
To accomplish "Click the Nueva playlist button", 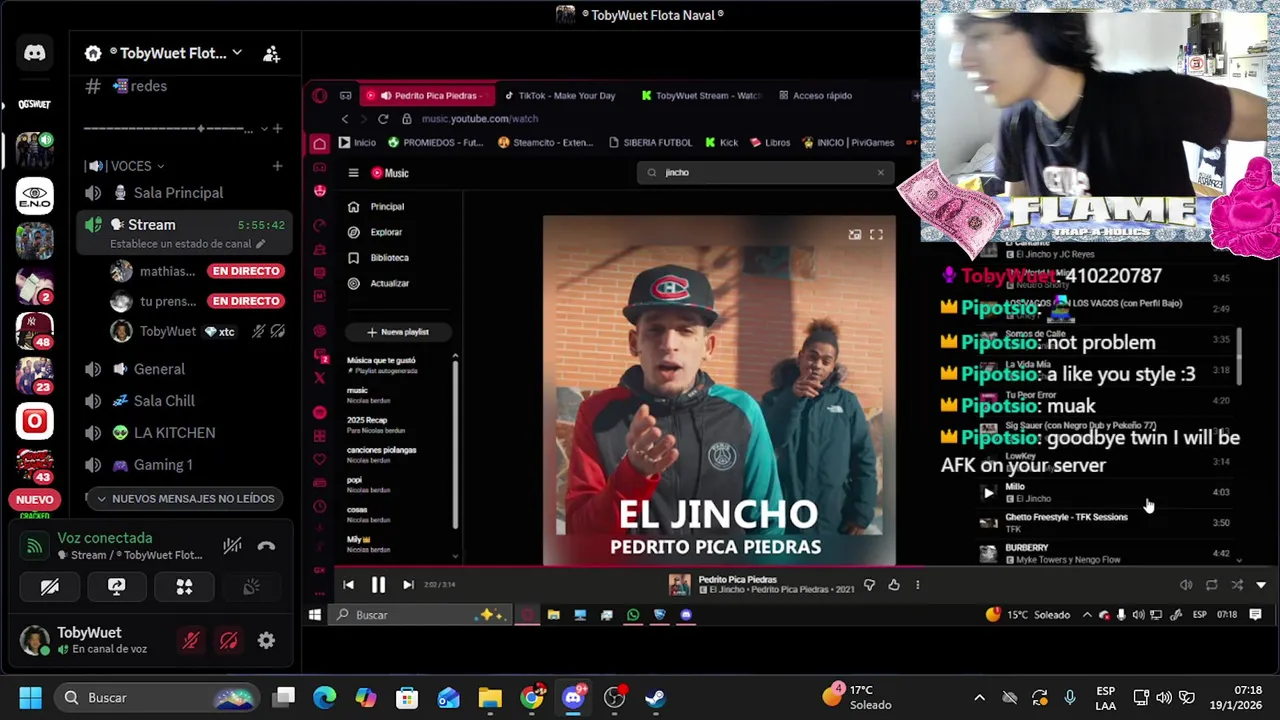I will 398,332.
